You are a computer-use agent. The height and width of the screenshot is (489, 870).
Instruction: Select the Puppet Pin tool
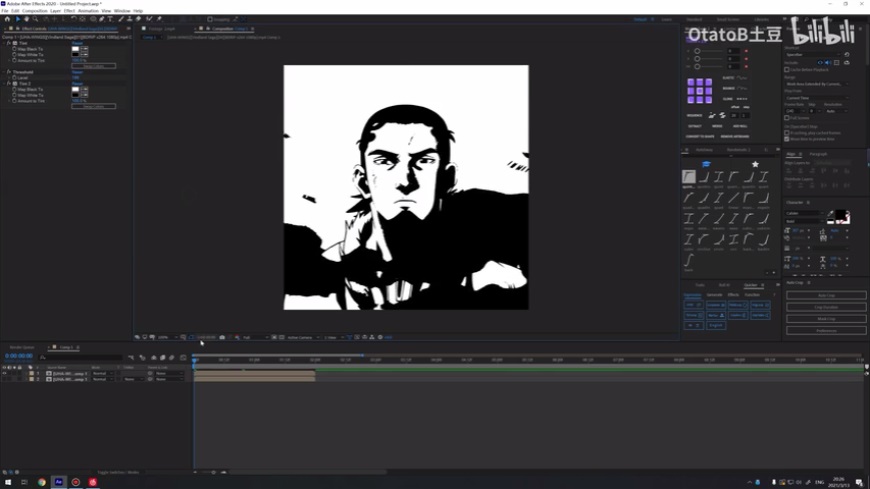tap(159, 19)
